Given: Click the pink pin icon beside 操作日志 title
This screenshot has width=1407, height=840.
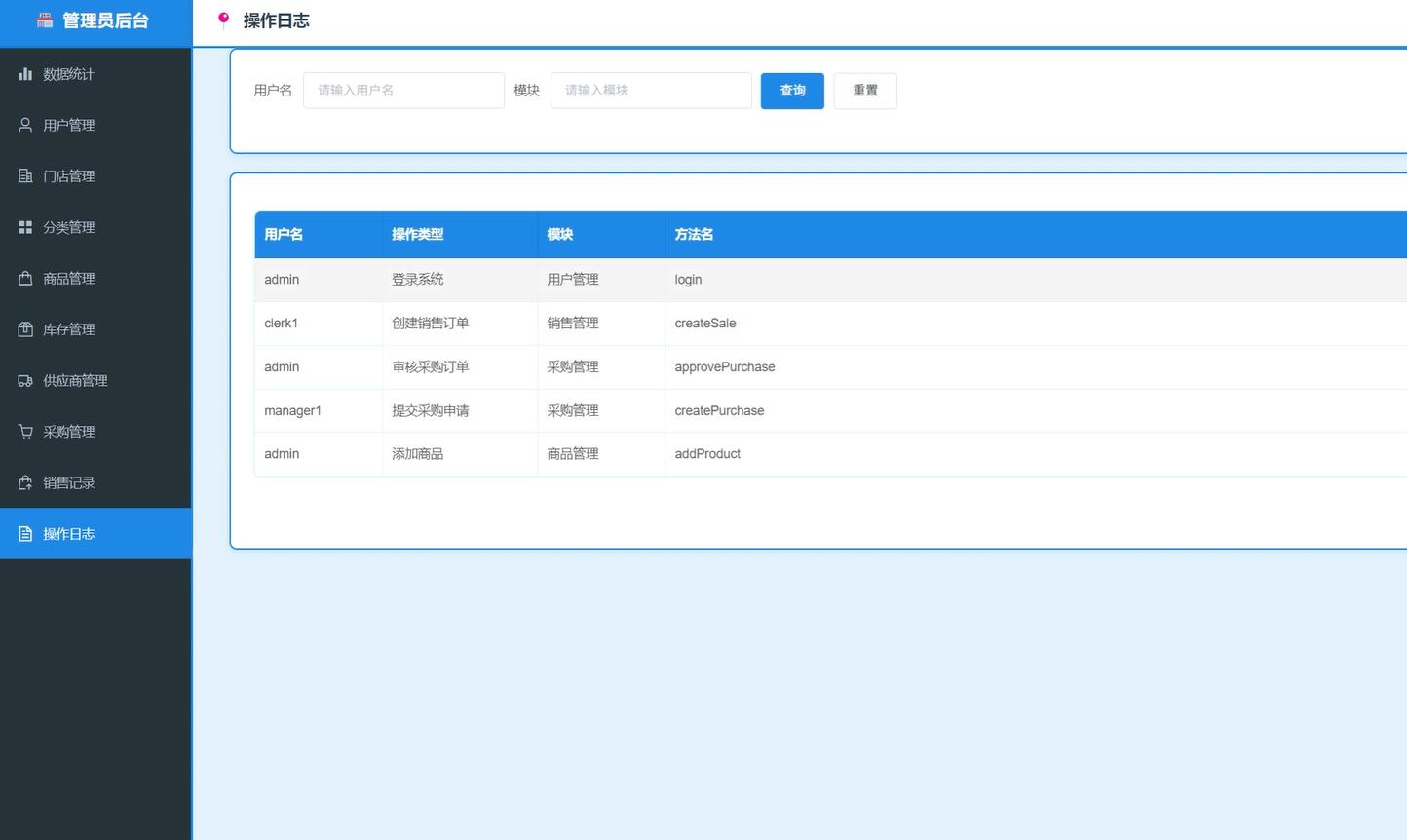Looking at the screenshot, I should pyautogui.click(x=224, y=20).
